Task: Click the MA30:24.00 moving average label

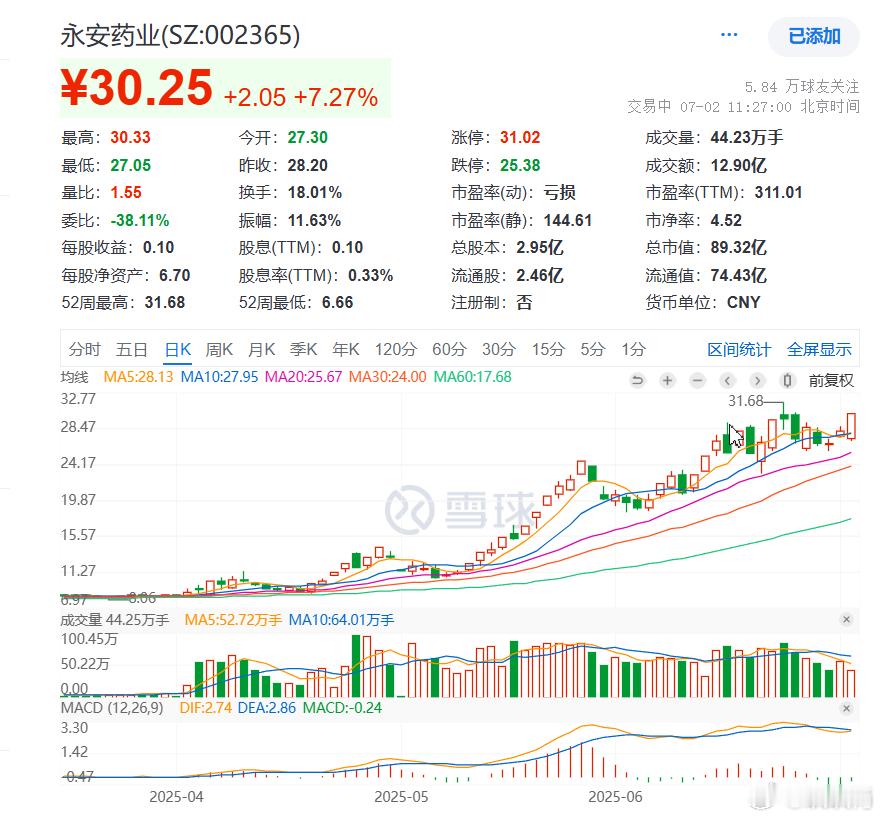Action: (387, 377)
